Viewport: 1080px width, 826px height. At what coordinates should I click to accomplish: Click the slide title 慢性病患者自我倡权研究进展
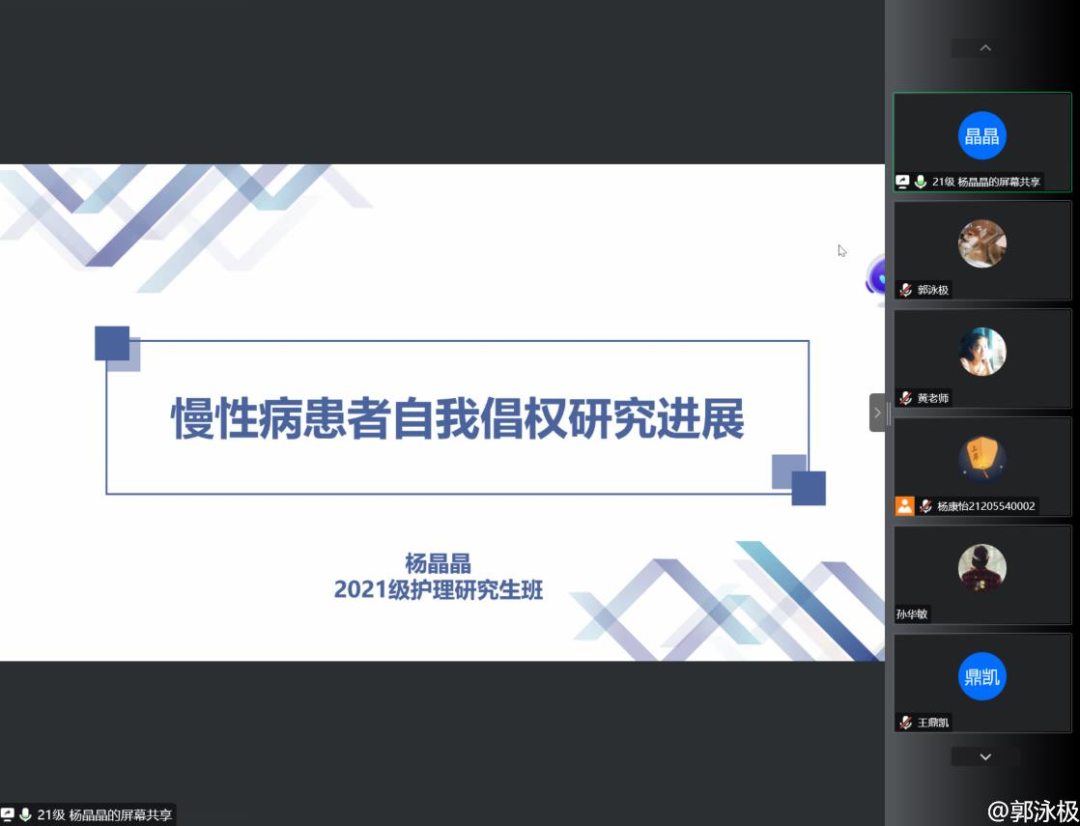(458, 418)
